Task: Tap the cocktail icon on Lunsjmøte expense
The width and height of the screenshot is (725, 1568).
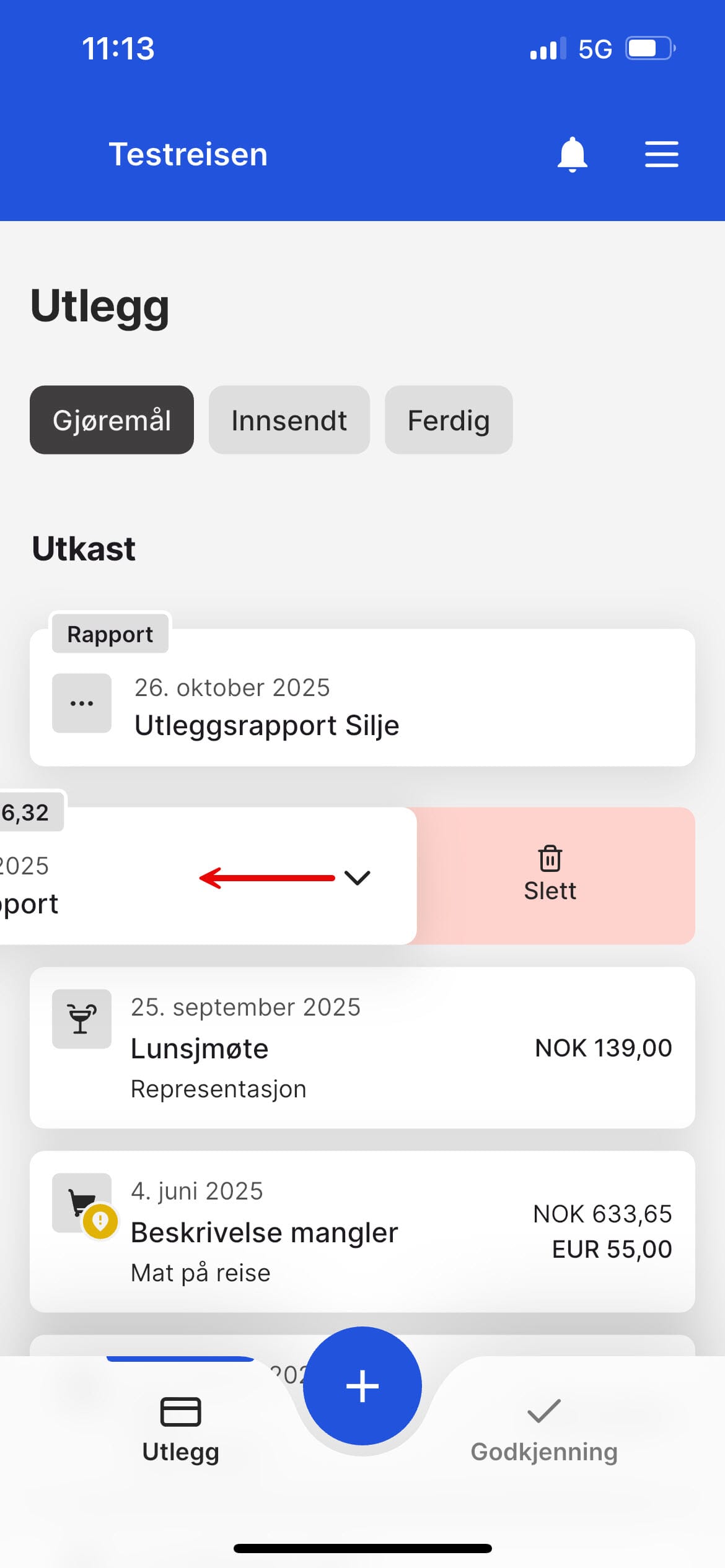Action: (x=82, y=1019)
